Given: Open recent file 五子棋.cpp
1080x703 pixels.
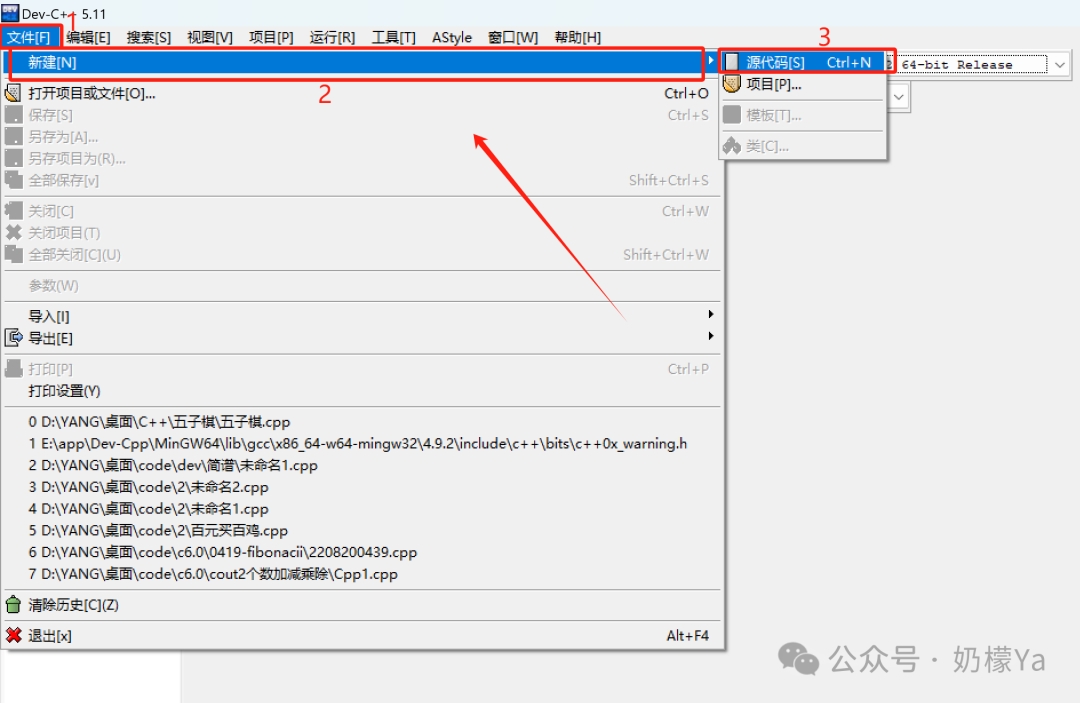Looking at the screenshot, I should click(362, 421).
